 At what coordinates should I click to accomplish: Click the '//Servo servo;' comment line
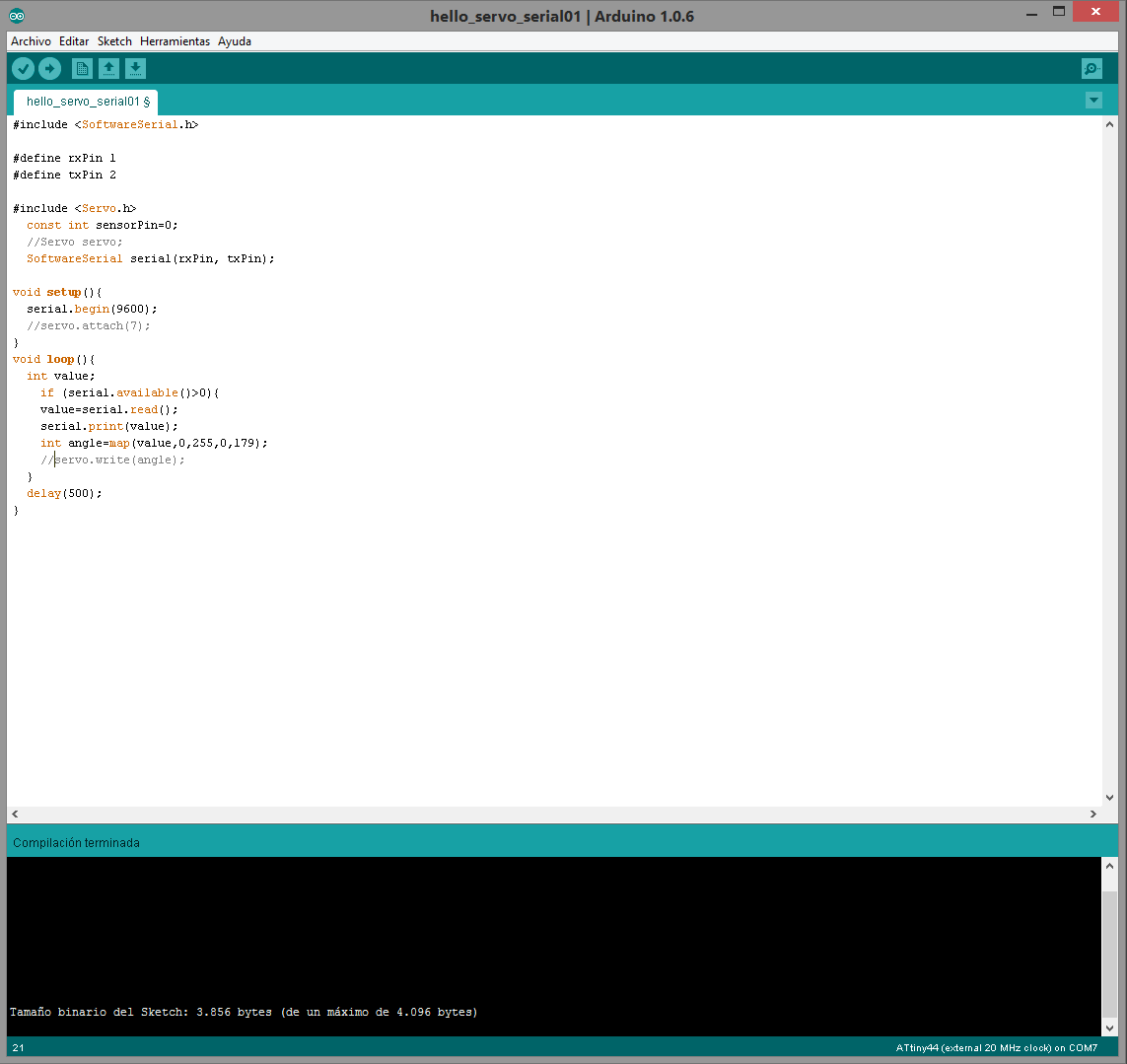(x=75, y=242)
